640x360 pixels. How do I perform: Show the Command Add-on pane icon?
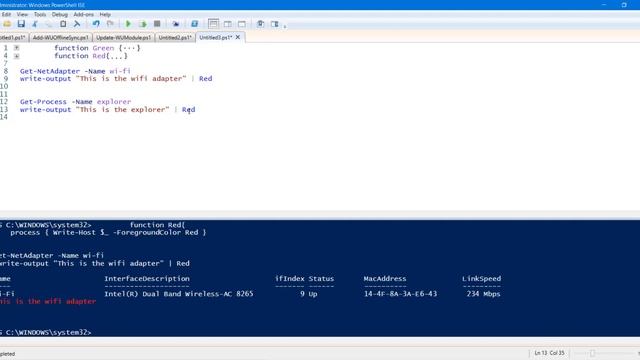(275, 24)
